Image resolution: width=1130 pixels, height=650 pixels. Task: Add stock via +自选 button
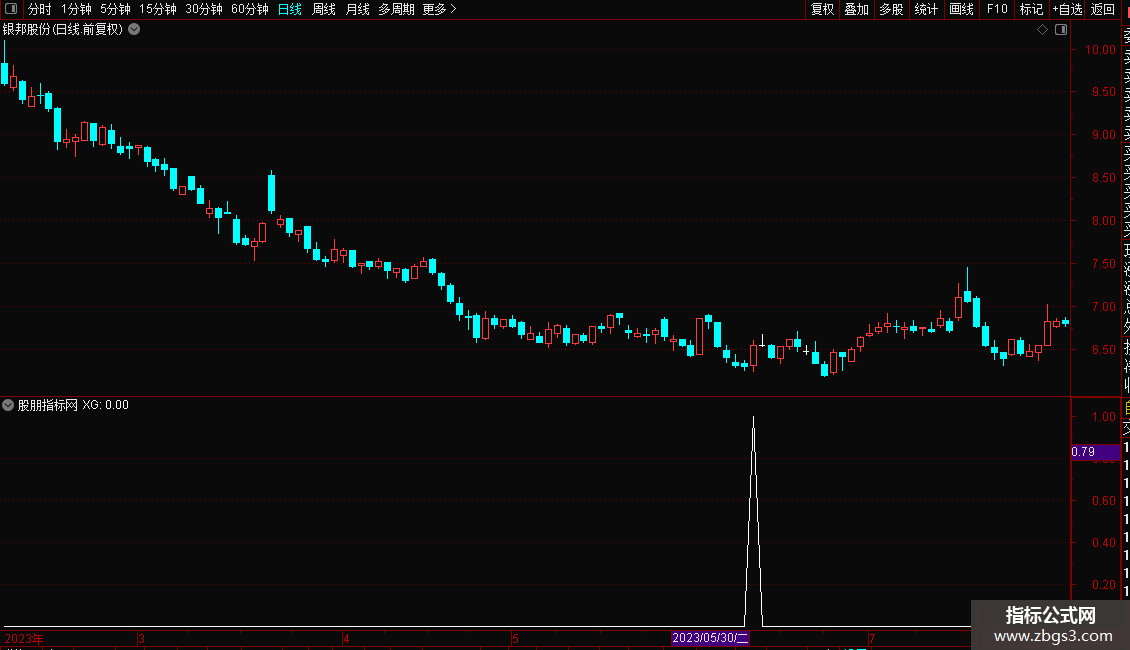coord(1067,9)
